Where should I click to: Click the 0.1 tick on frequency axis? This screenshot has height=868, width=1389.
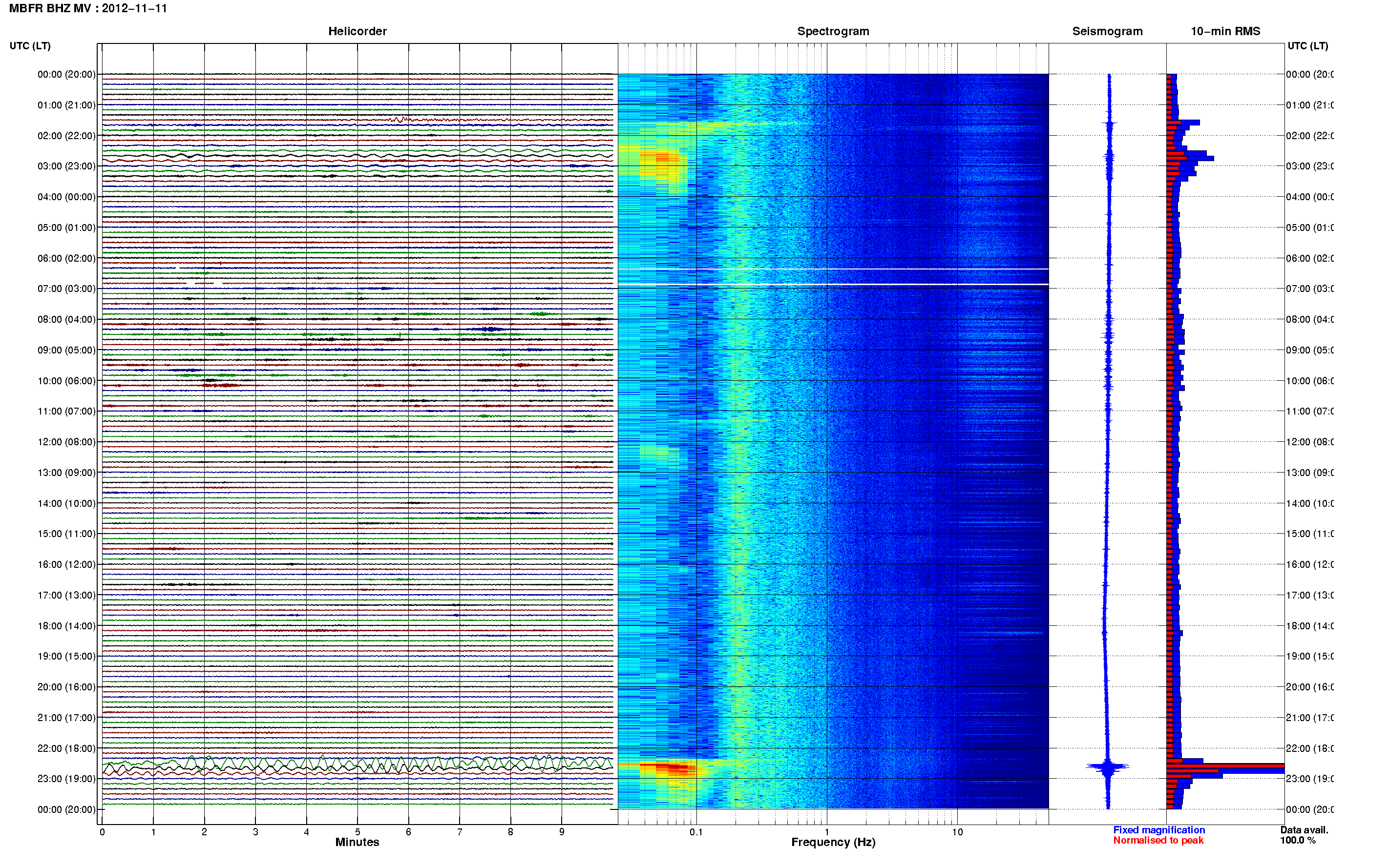tap(696, 832)
